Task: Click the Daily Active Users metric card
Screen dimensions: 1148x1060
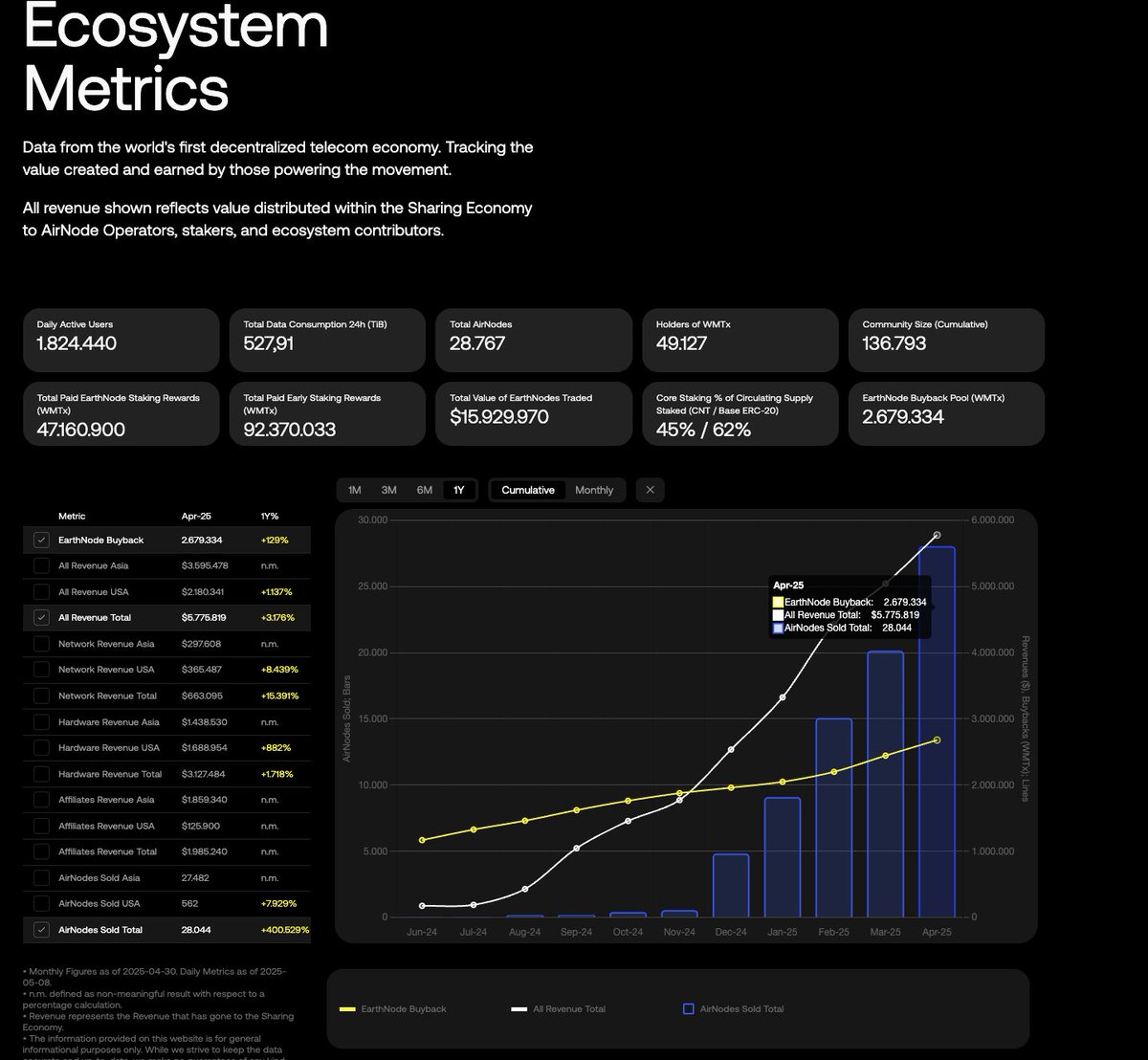Action: (121, 340)
